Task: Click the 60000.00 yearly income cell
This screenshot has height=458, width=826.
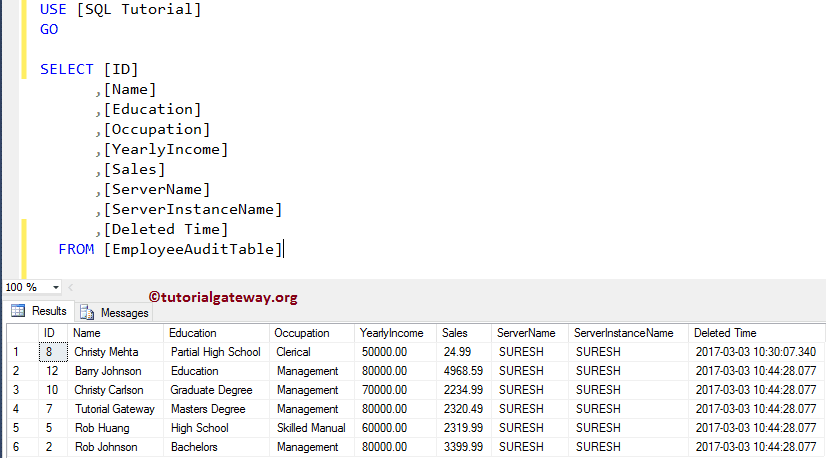Action: [396, 428]
